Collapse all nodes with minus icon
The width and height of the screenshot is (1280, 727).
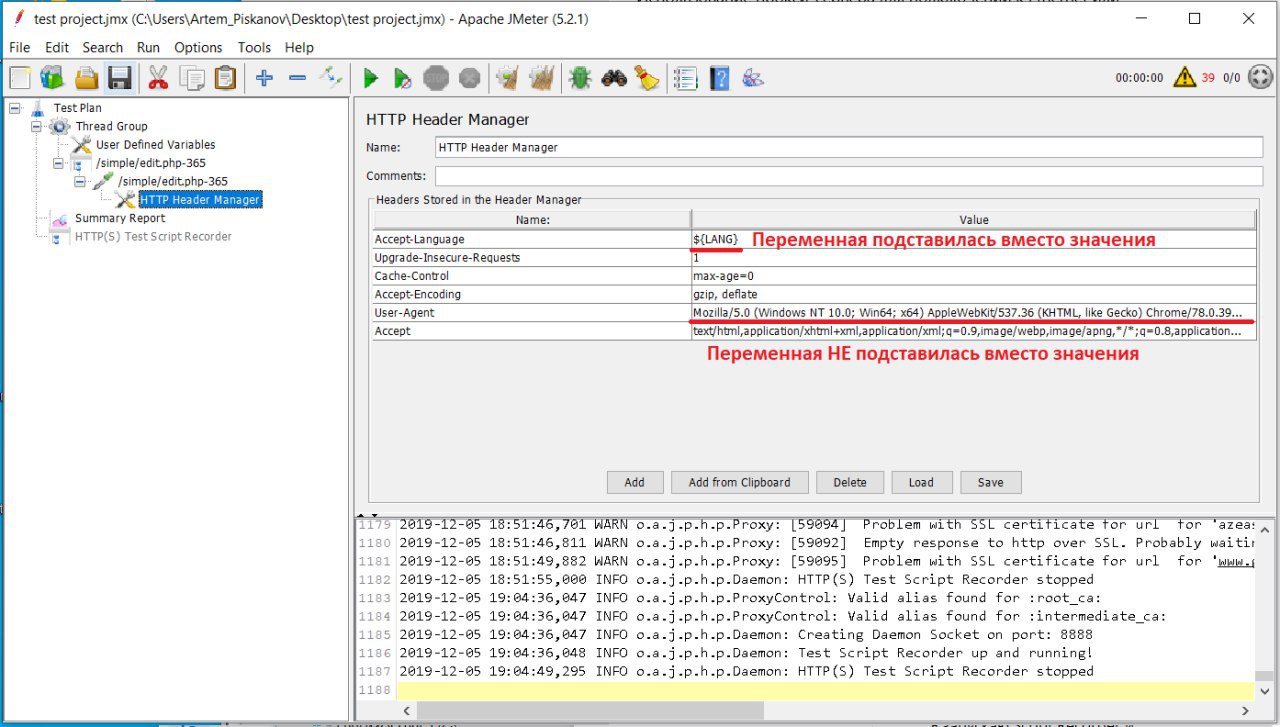pos(297,77)
